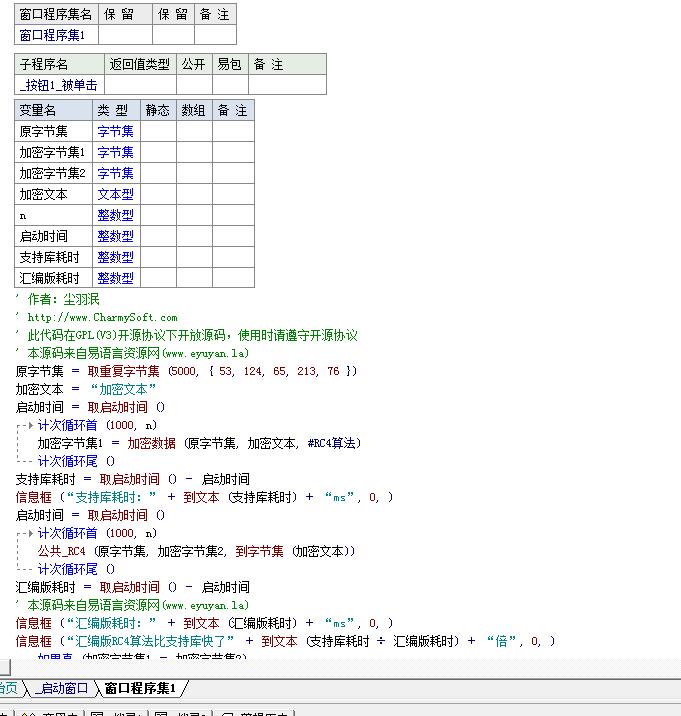681x716 pixels.
Task: Select variable 加密文本 in the variable table
Action: (x=53, y=194)
